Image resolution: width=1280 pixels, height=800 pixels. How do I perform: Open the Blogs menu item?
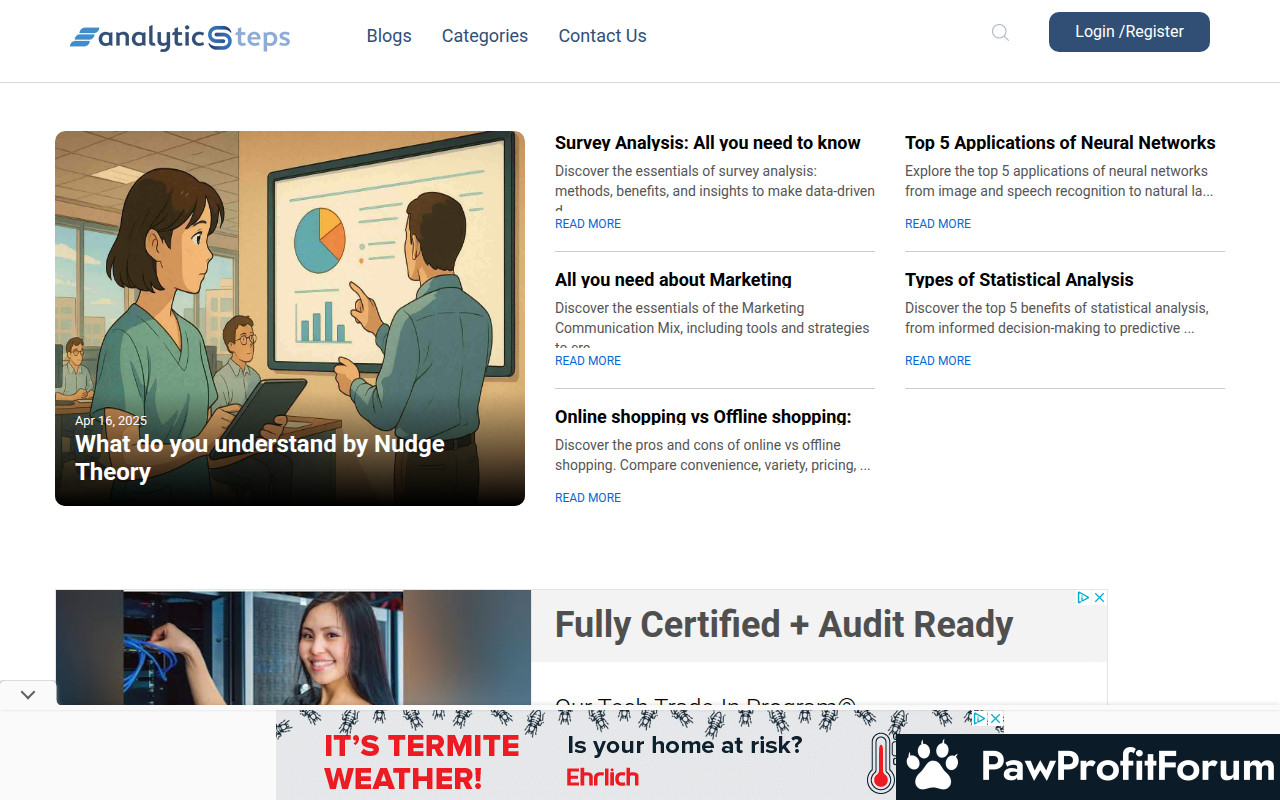pos(389,36)
